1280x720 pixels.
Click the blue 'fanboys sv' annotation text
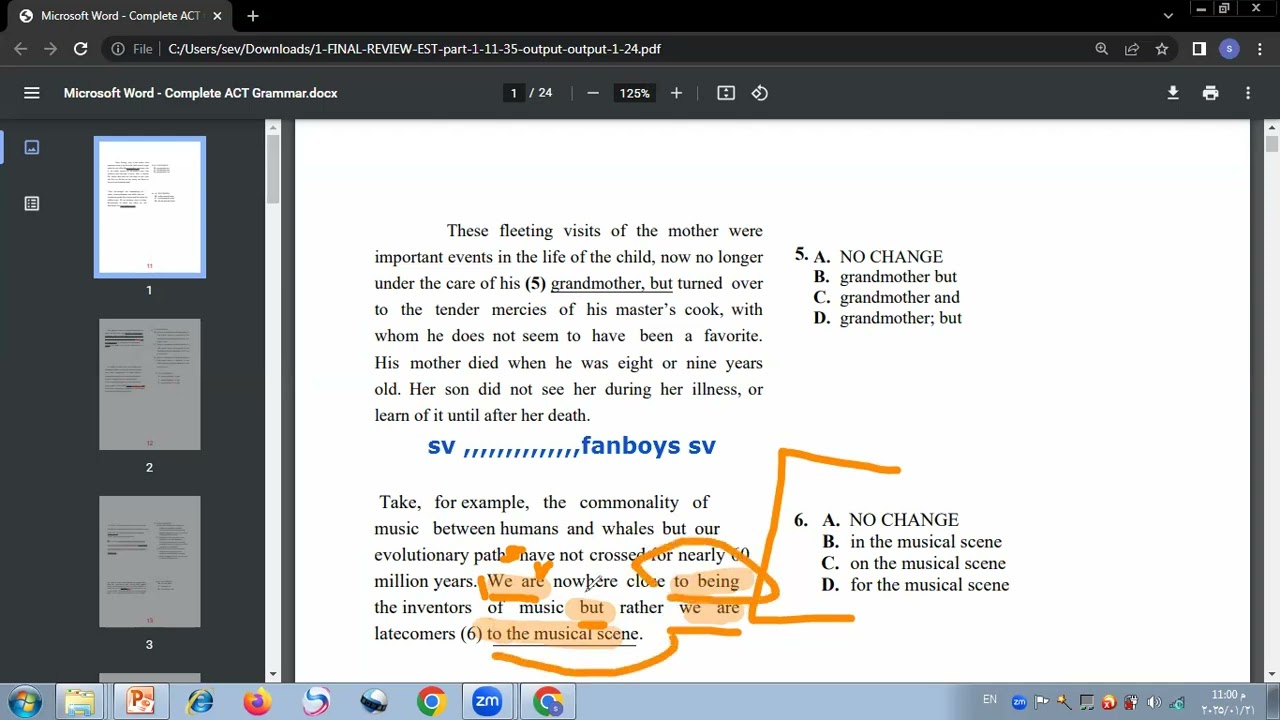pos(648,446)
